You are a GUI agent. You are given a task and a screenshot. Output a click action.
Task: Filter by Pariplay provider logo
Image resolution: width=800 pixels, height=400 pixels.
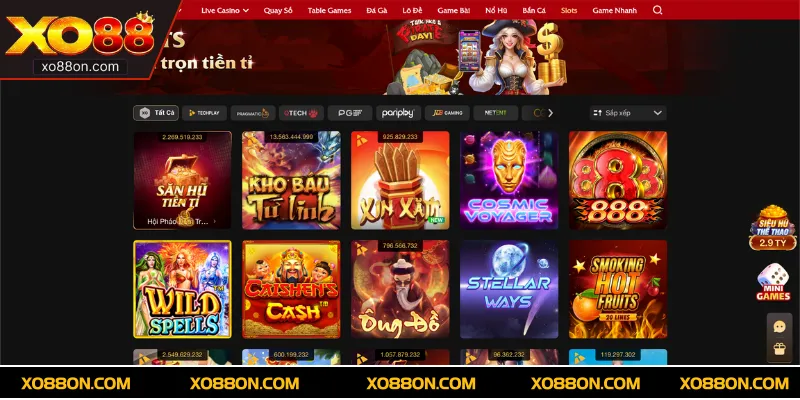click(x=398, y=113)
